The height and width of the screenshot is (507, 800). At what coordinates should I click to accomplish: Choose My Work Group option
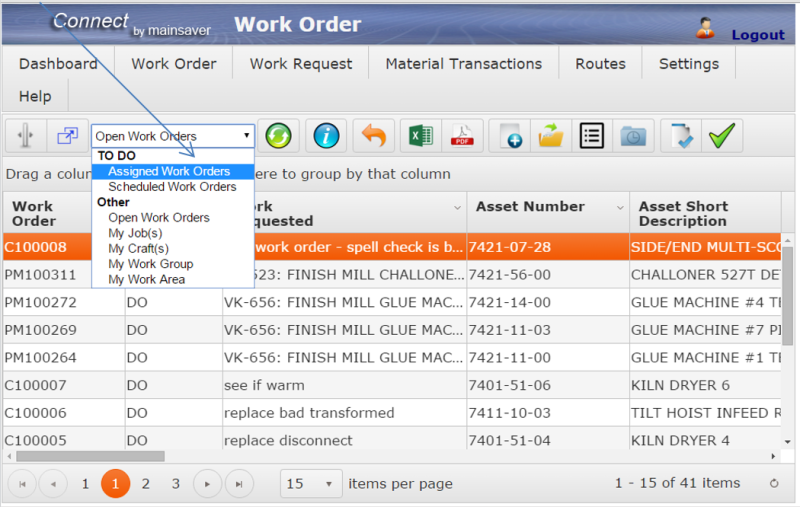(150, 264)
